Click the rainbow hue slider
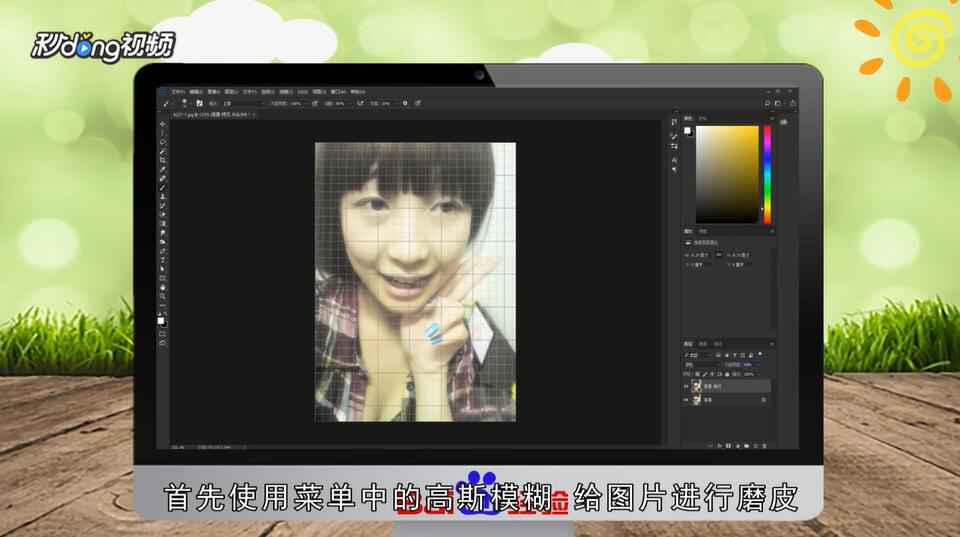The height and width of the screenshot is (537, 960). point(767,175)
